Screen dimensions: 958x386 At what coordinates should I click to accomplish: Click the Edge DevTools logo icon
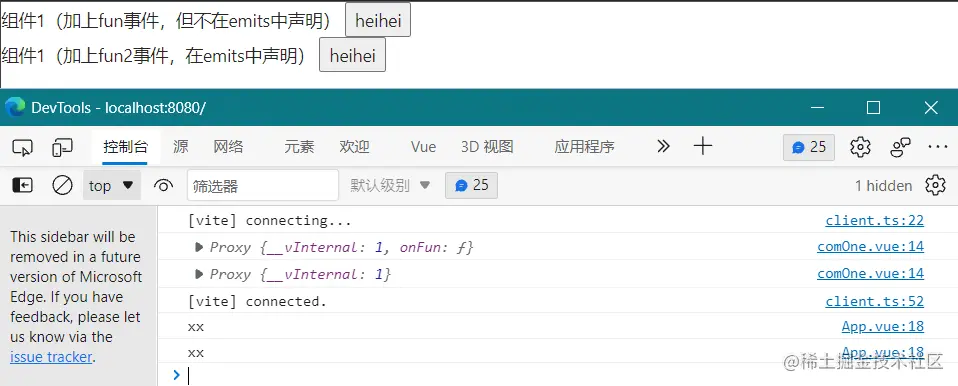click(15, 107)
